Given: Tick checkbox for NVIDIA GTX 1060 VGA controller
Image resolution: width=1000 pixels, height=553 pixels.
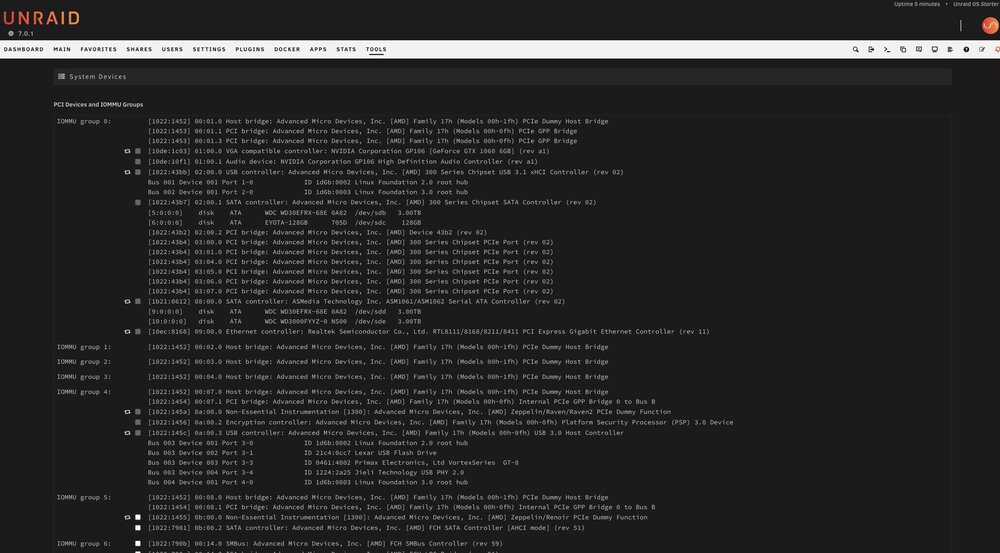Looking at the screenshot, I should coord(138,151).
